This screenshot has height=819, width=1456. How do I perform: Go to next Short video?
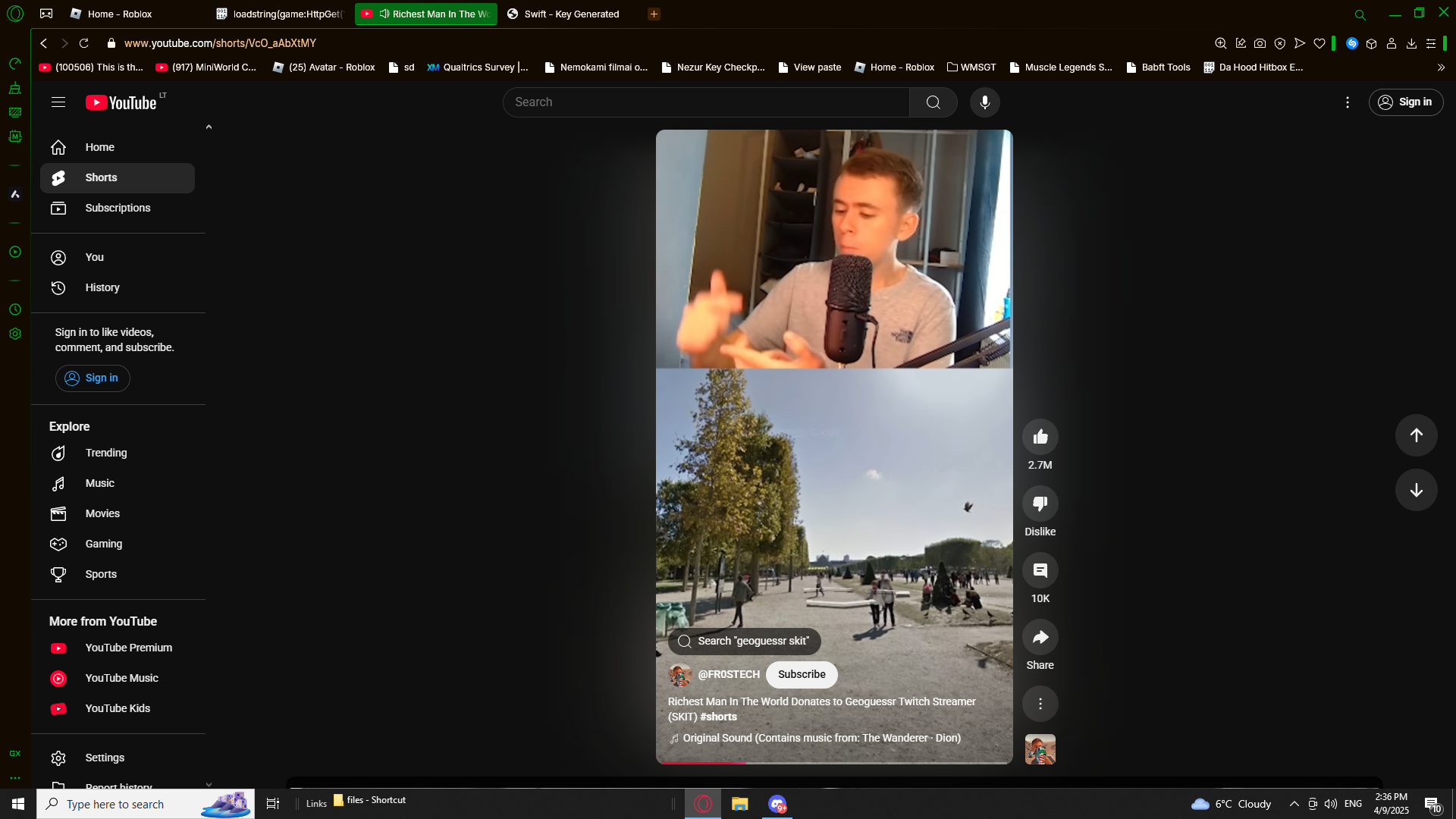pos(1416,490)
